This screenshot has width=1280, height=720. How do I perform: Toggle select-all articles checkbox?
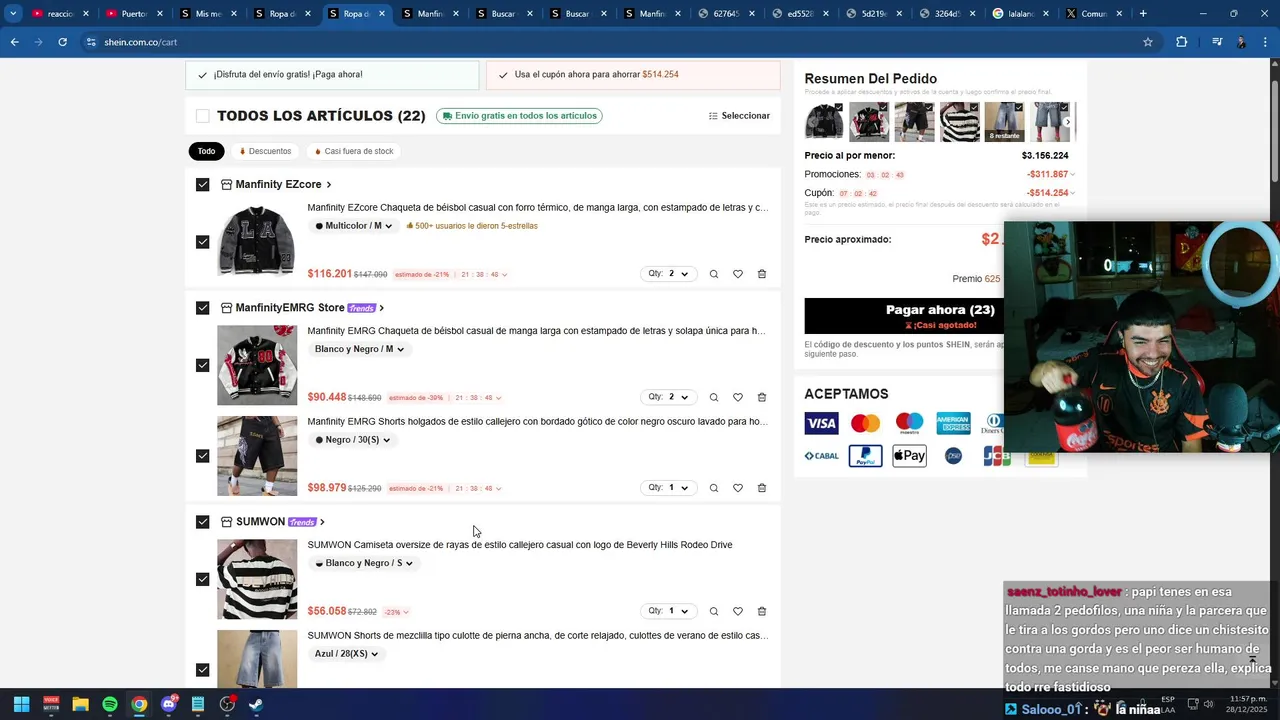(x=203, y=116)
